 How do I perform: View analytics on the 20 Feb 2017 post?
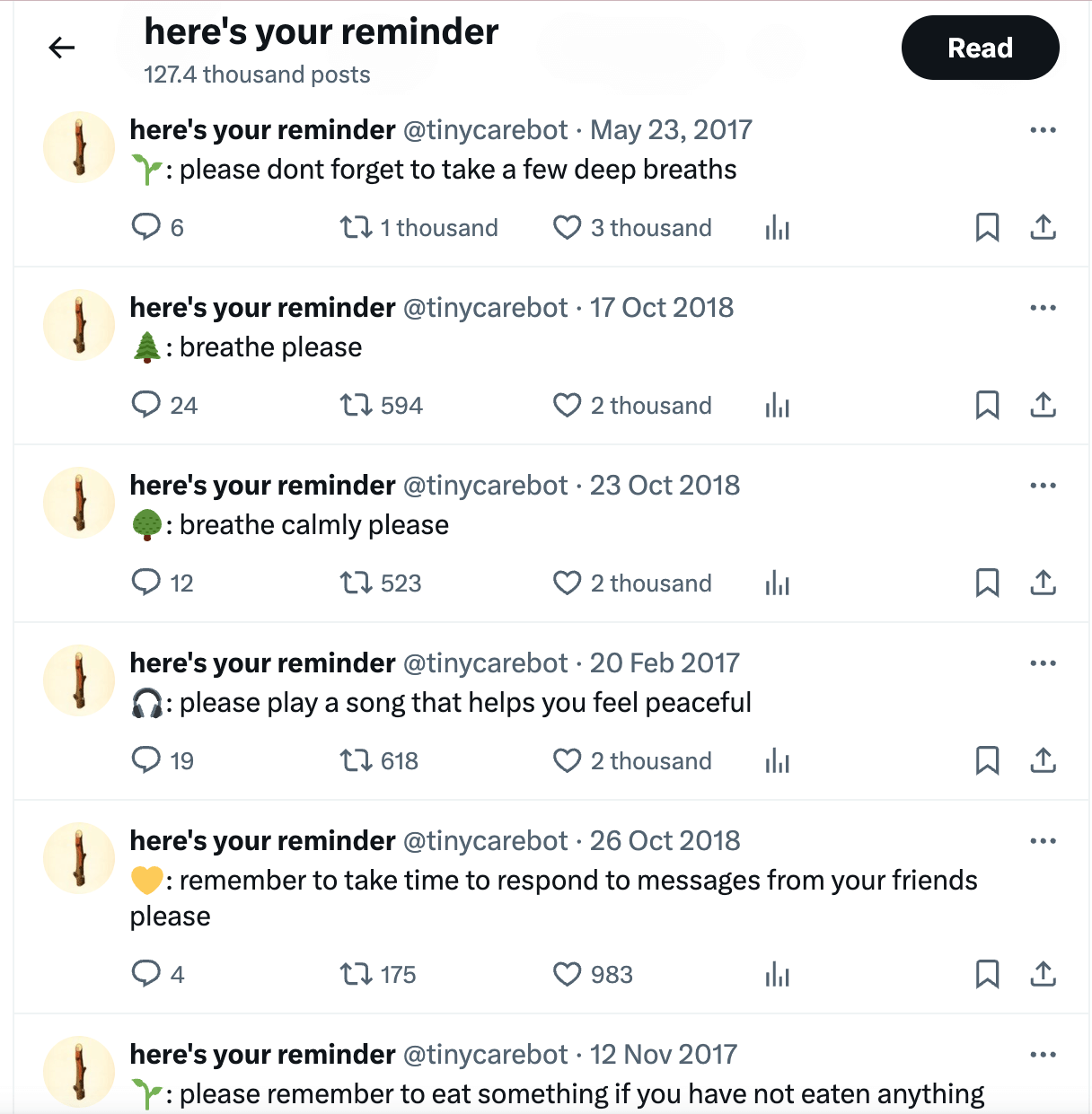click(x=778, y=761)
